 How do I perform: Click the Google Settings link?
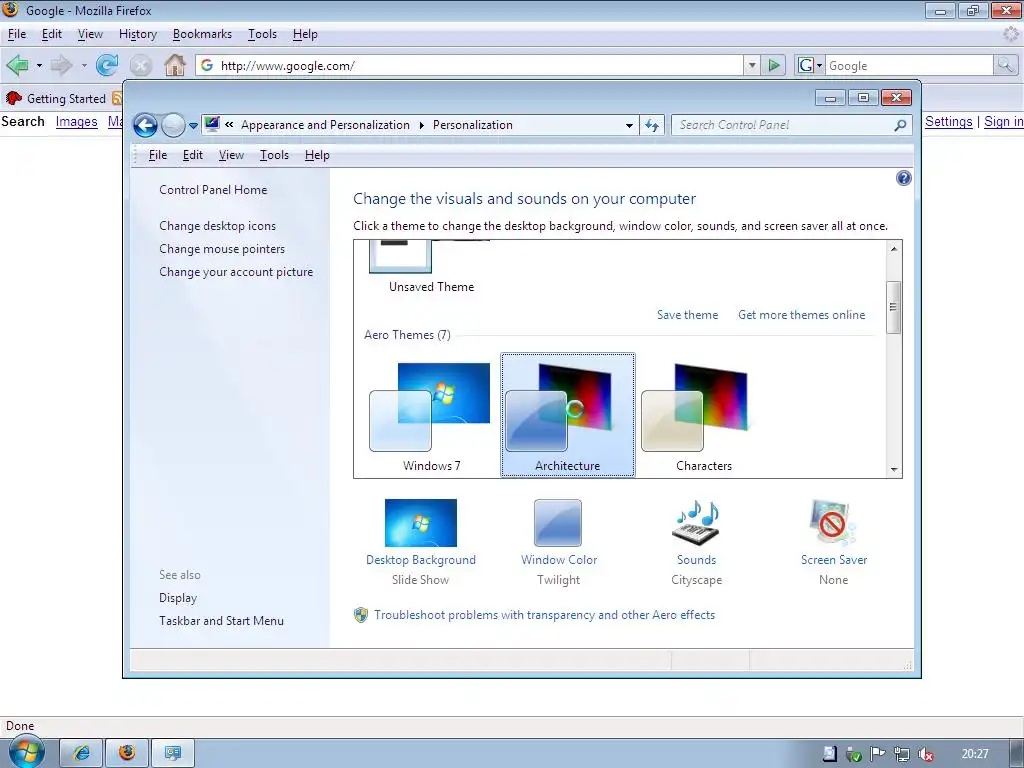tap(948, 121)
